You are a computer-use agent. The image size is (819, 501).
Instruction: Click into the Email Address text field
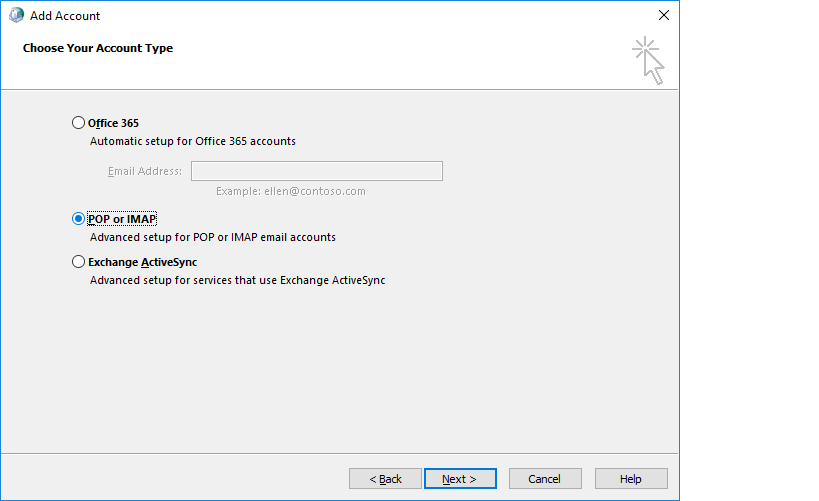point(316,171)
